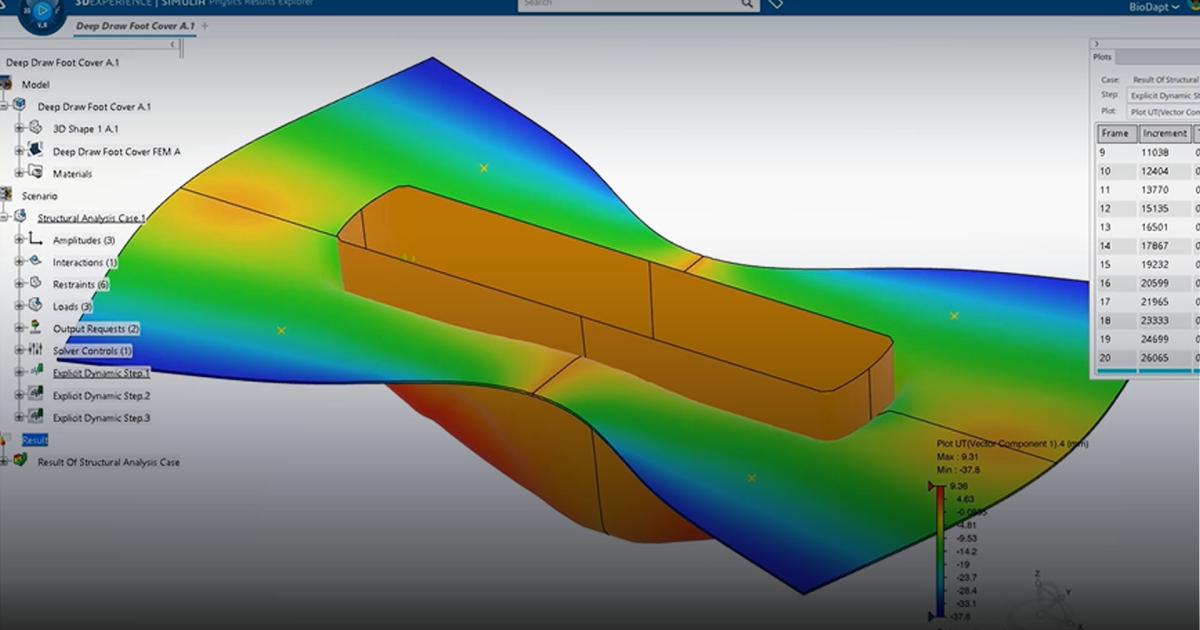Screen dimensions: 1200x630
Task: Expand the Restraints (6) node
Action: tap(19, 284)
